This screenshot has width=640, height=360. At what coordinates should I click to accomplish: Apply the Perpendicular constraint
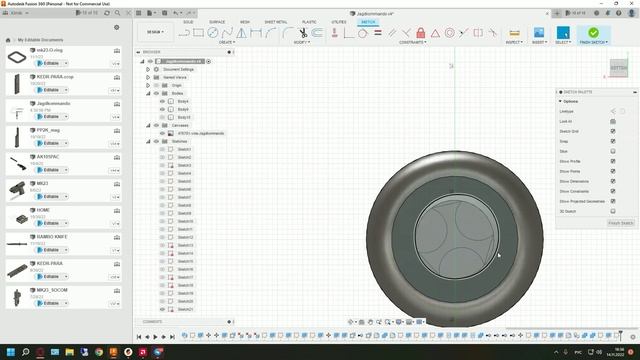[406, 33]
